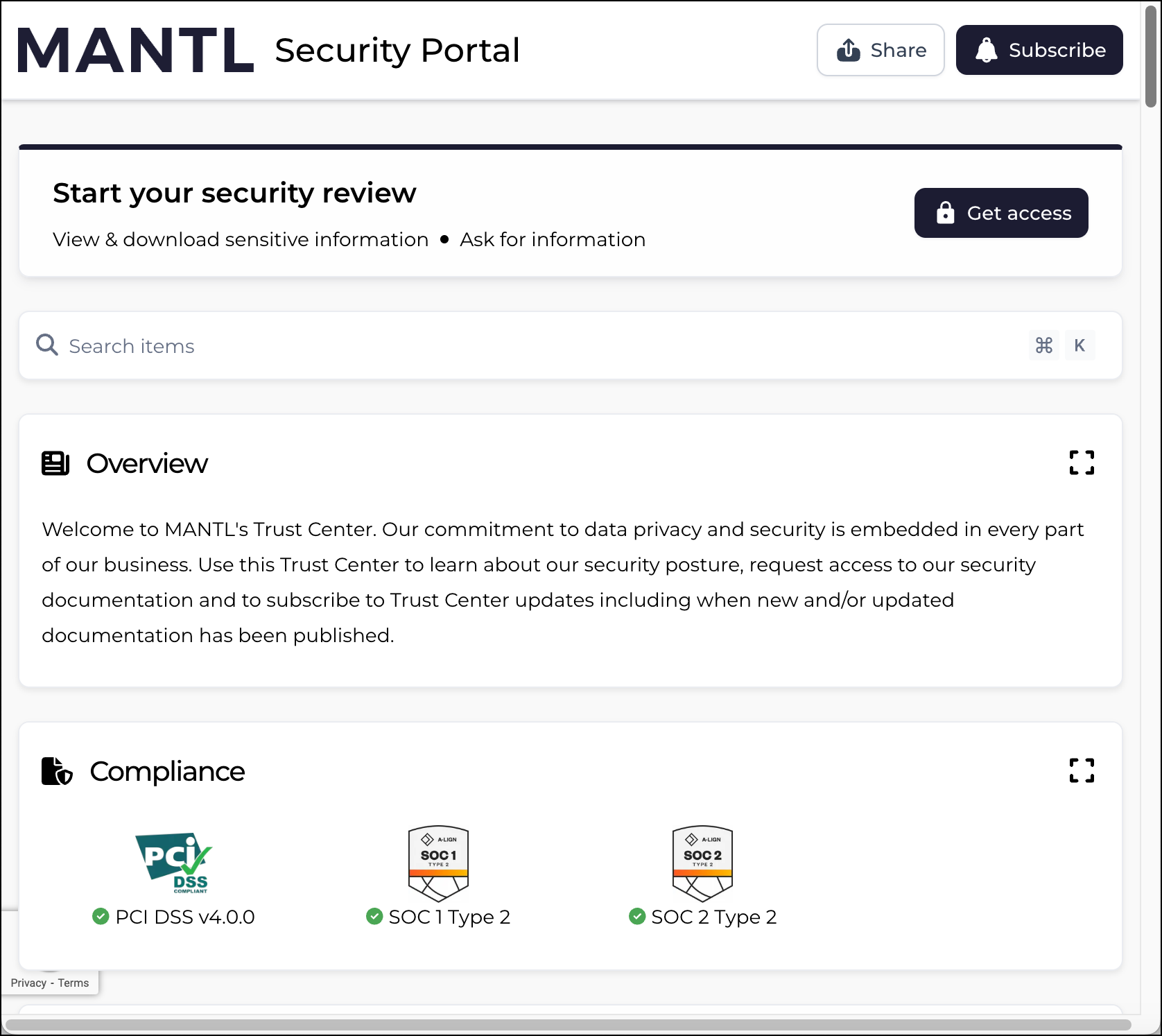
Task: Expand the Compliance section to fullscreen
Action: point(1082,770)
